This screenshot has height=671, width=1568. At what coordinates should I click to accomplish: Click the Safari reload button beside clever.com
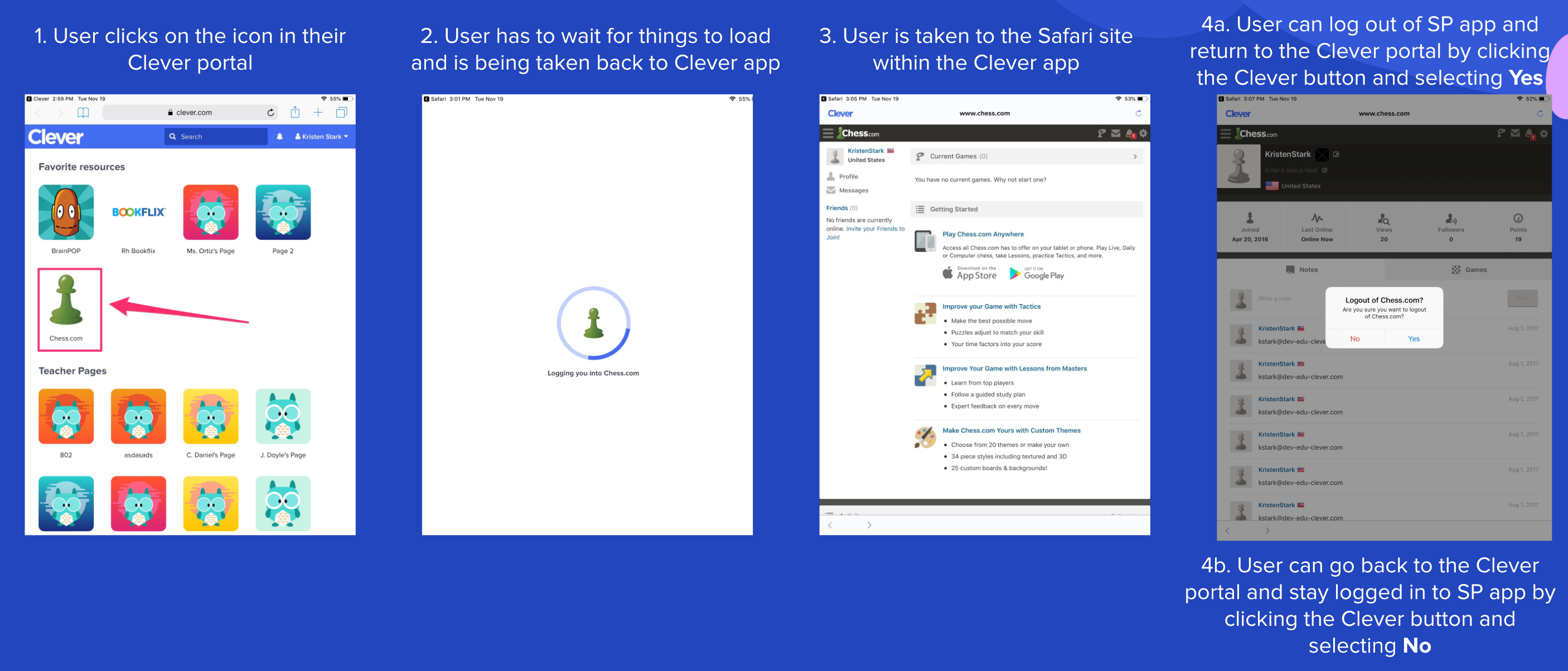click(x=271, y=113)
